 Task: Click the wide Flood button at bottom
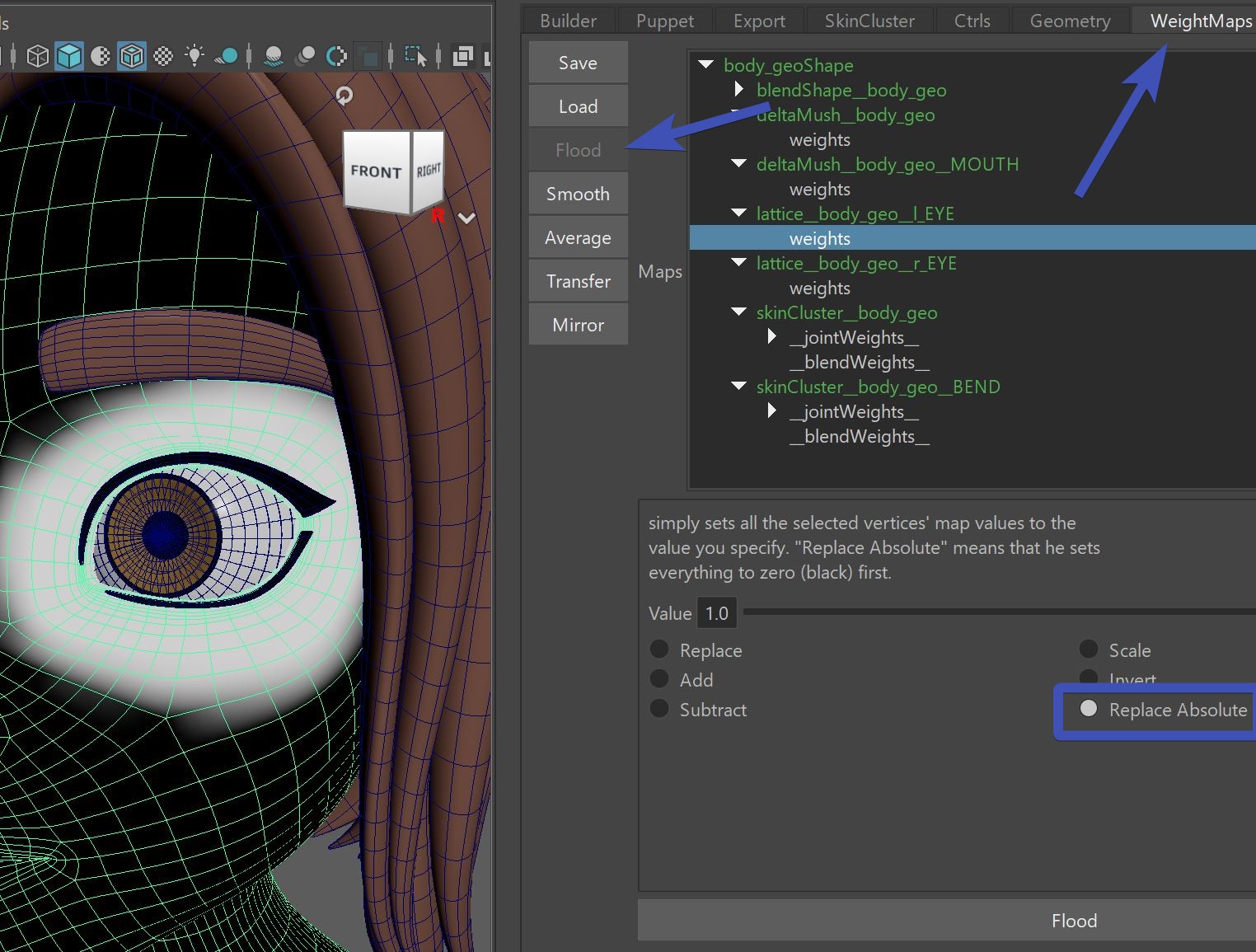point(947,920)
